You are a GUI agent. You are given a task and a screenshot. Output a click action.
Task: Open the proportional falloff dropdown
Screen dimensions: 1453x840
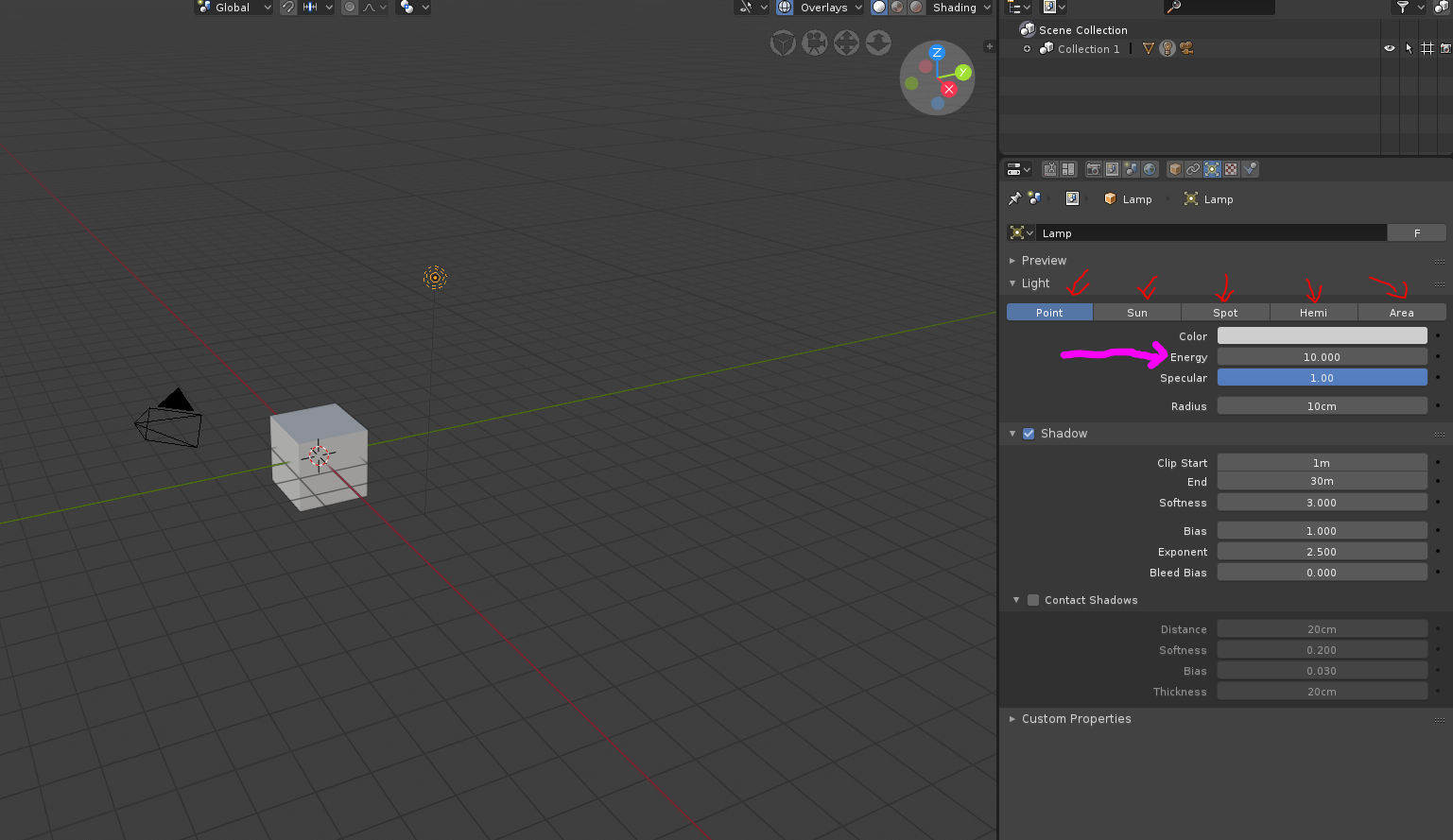pyautogui.click(x=375, y=8)
